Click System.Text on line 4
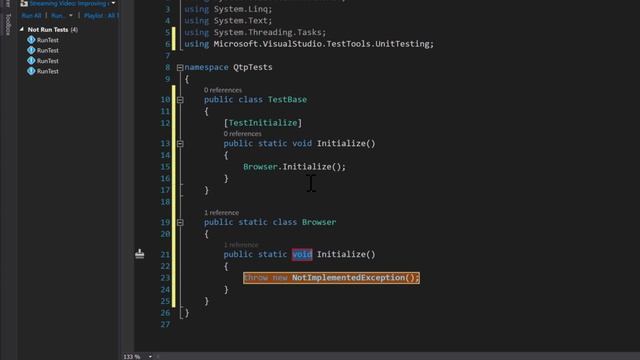Viewport: 640px width, 360px height. click(x=240, y=20)
